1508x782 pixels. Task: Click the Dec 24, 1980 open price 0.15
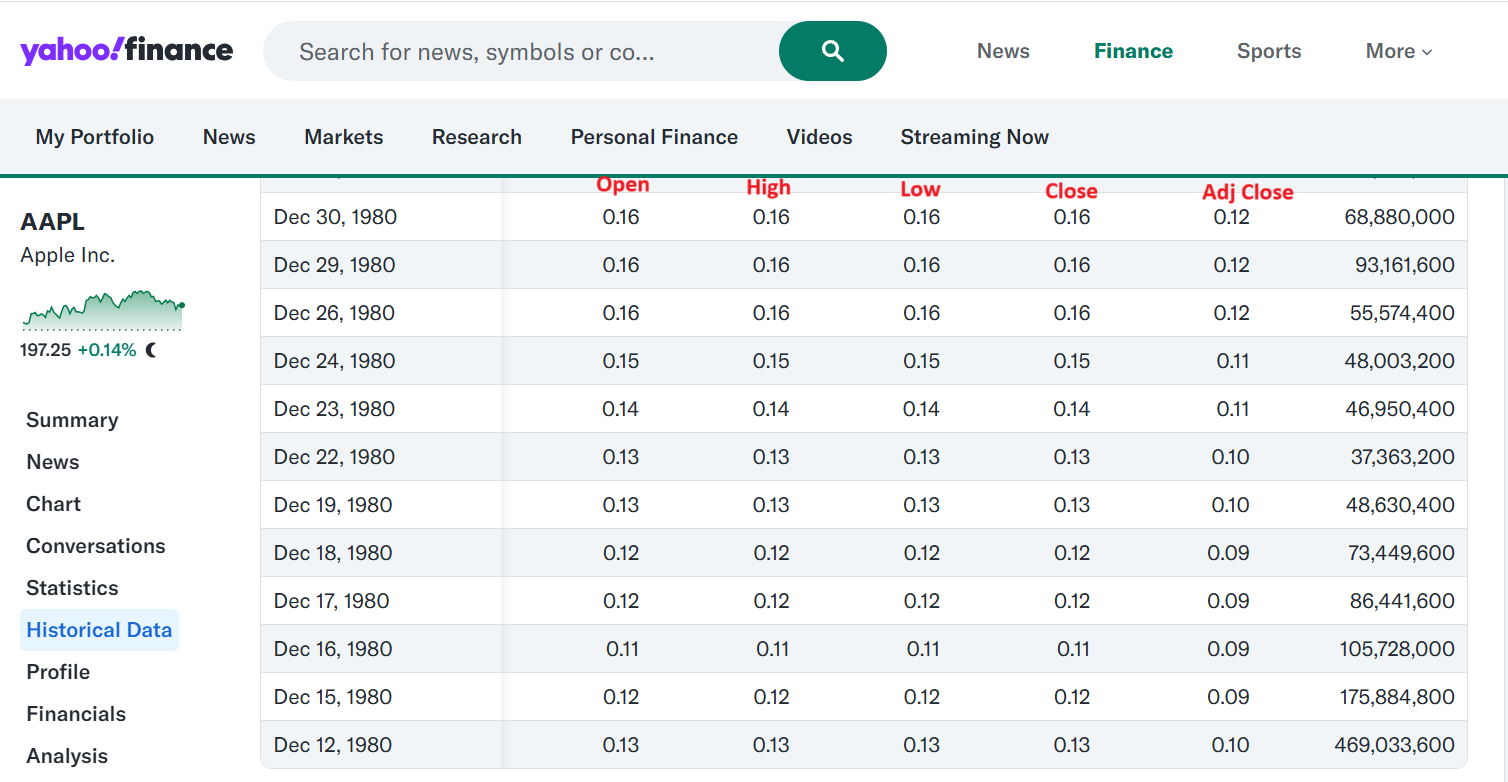click(x=621, y=361)
